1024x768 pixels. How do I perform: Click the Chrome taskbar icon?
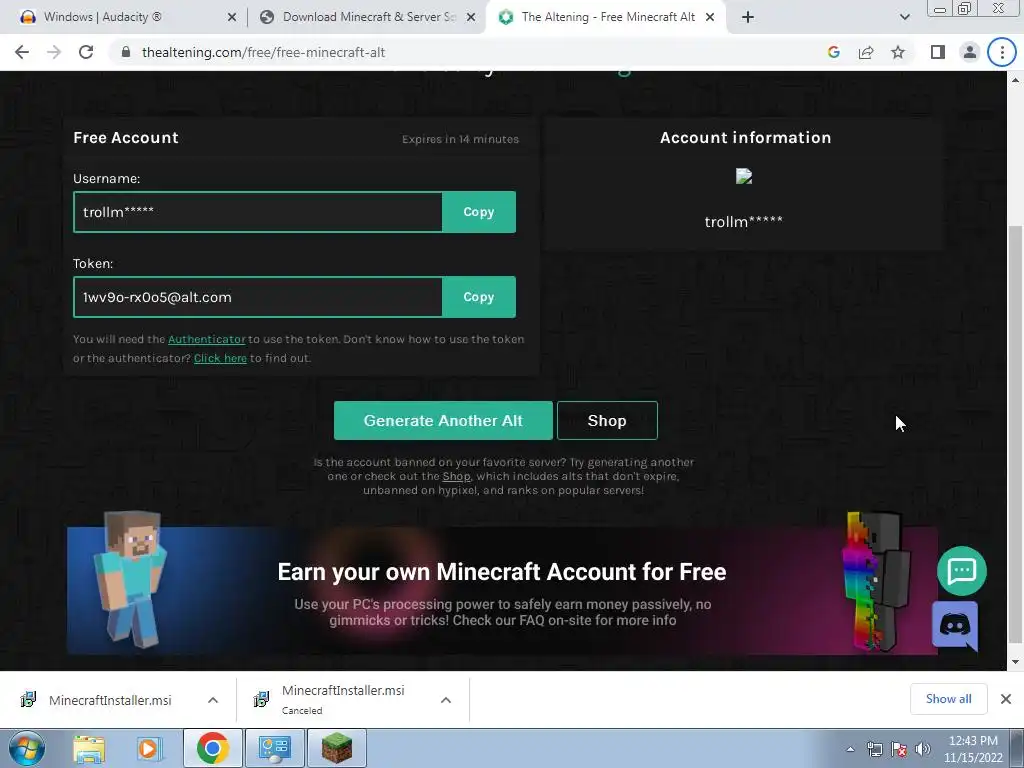[212, 748]
